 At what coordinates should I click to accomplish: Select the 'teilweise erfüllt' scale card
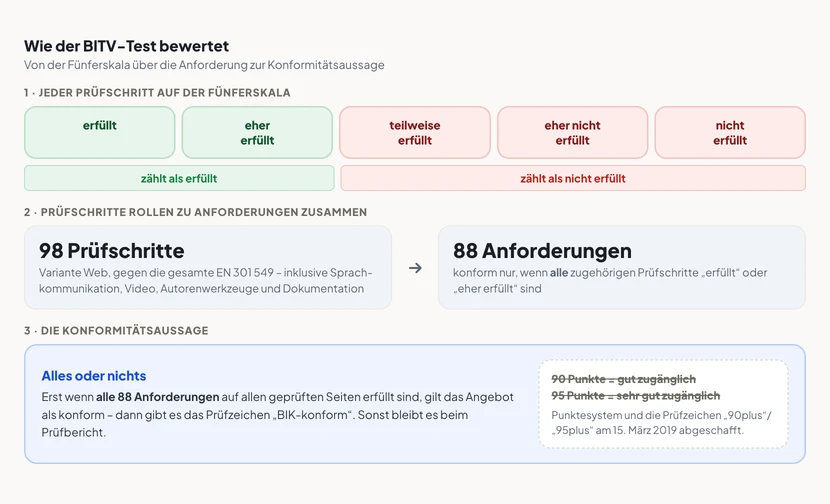click(x=415, y=132)
